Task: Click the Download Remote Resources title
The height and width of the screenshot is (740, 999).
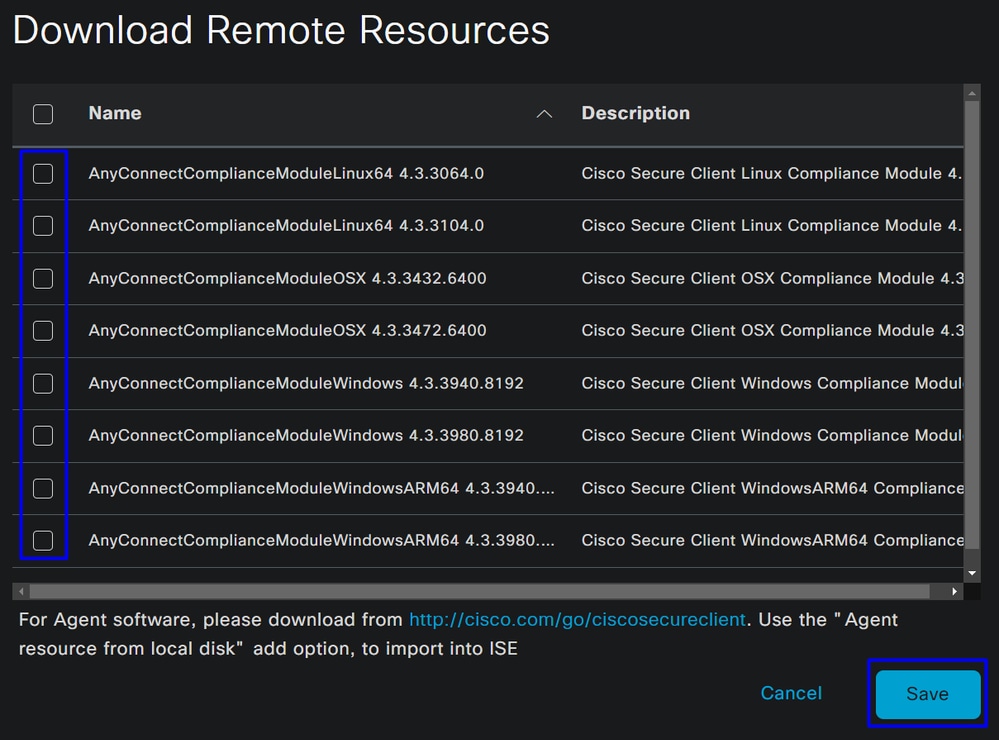Action: [x=281, y=30]
